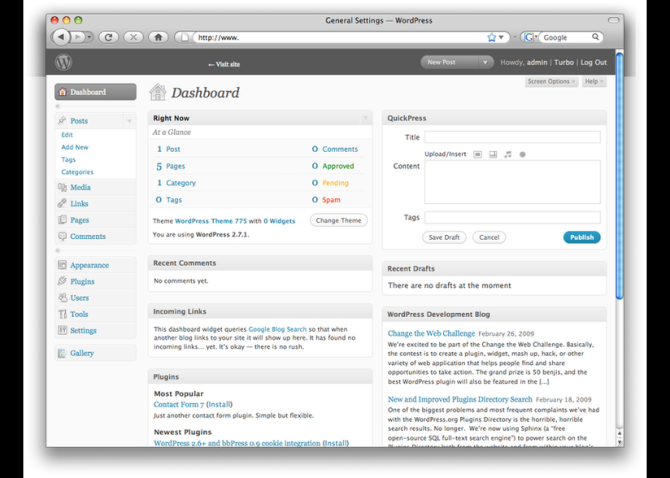Click the QuickPress Tags field
Screen dimensions: 670x478
coord(512,217)
